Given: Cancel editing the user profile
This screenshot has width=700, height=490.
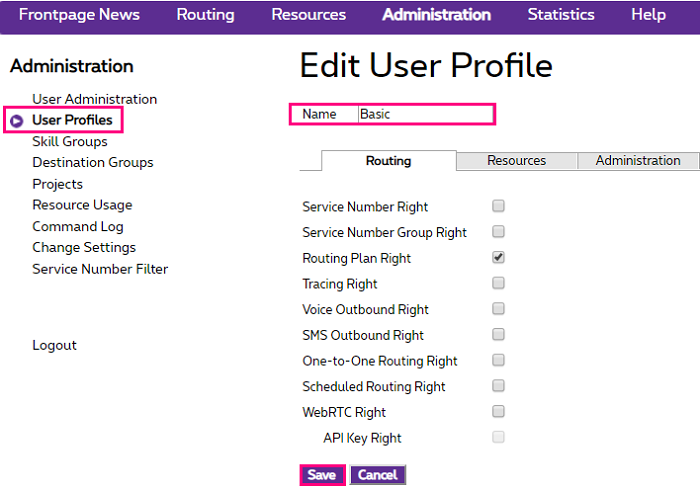Looking at the screenshot, I should pos(377,475).
